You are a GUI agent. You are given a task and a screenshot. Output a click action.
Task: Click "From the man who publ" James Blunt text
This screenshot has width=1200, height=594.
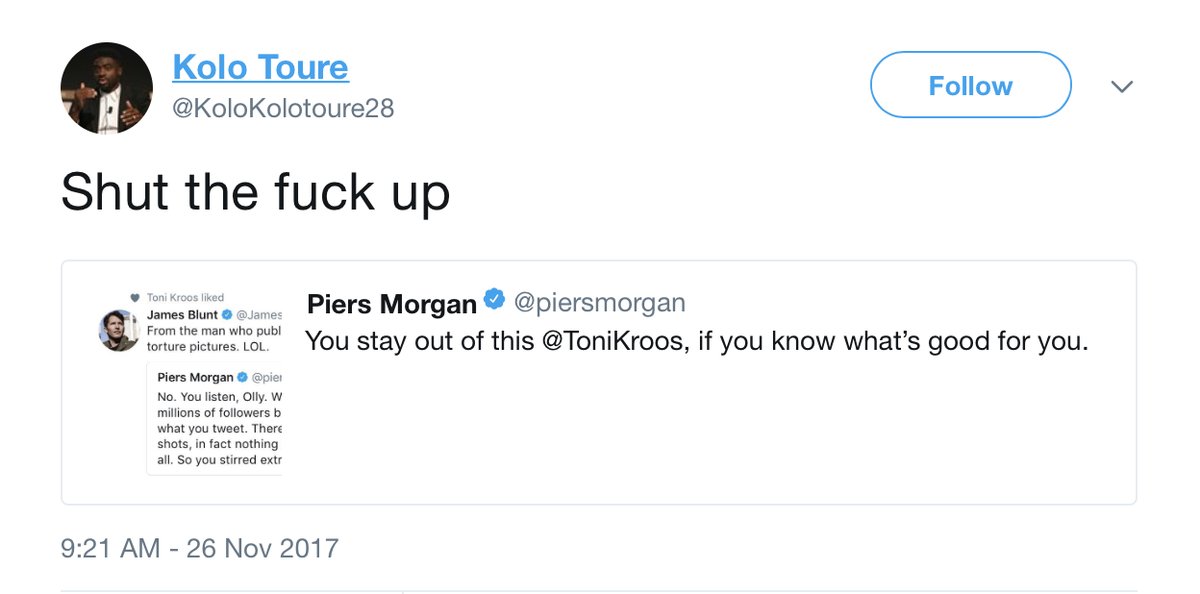pyautogui.click(x=213, y=331)
